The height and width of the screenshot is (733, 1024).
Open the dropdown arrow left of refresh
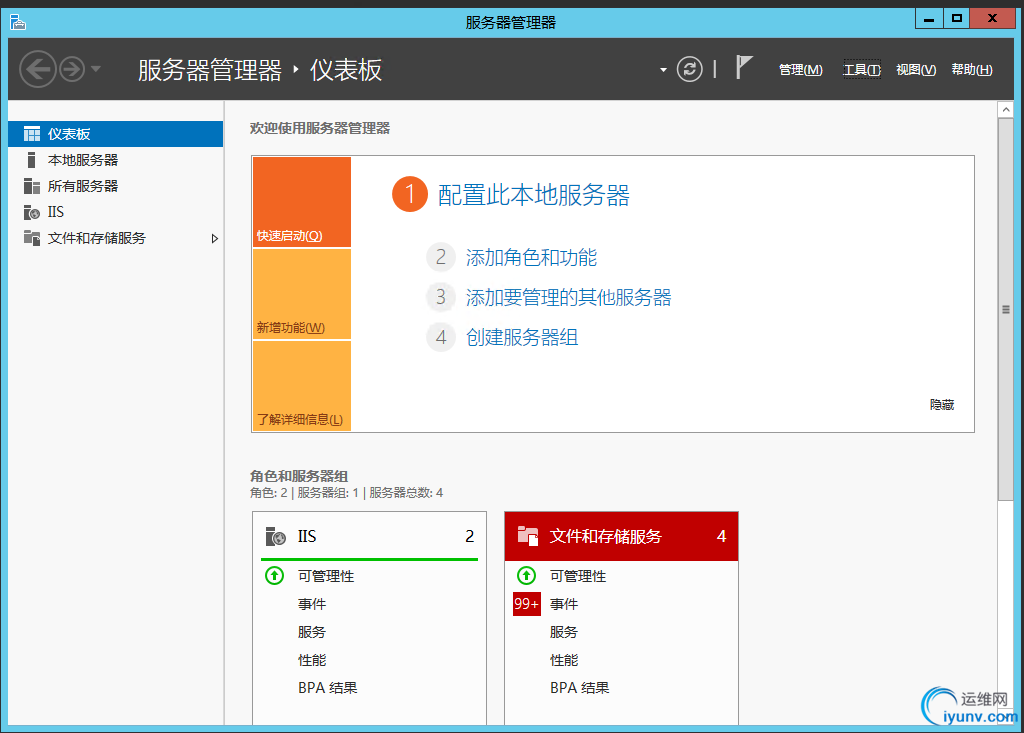[663, 69]
